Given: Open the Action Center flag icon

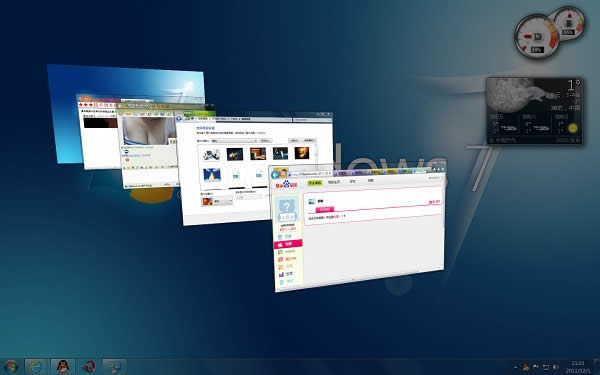Looking at the screenshot, I should click(x=536, y=367).
